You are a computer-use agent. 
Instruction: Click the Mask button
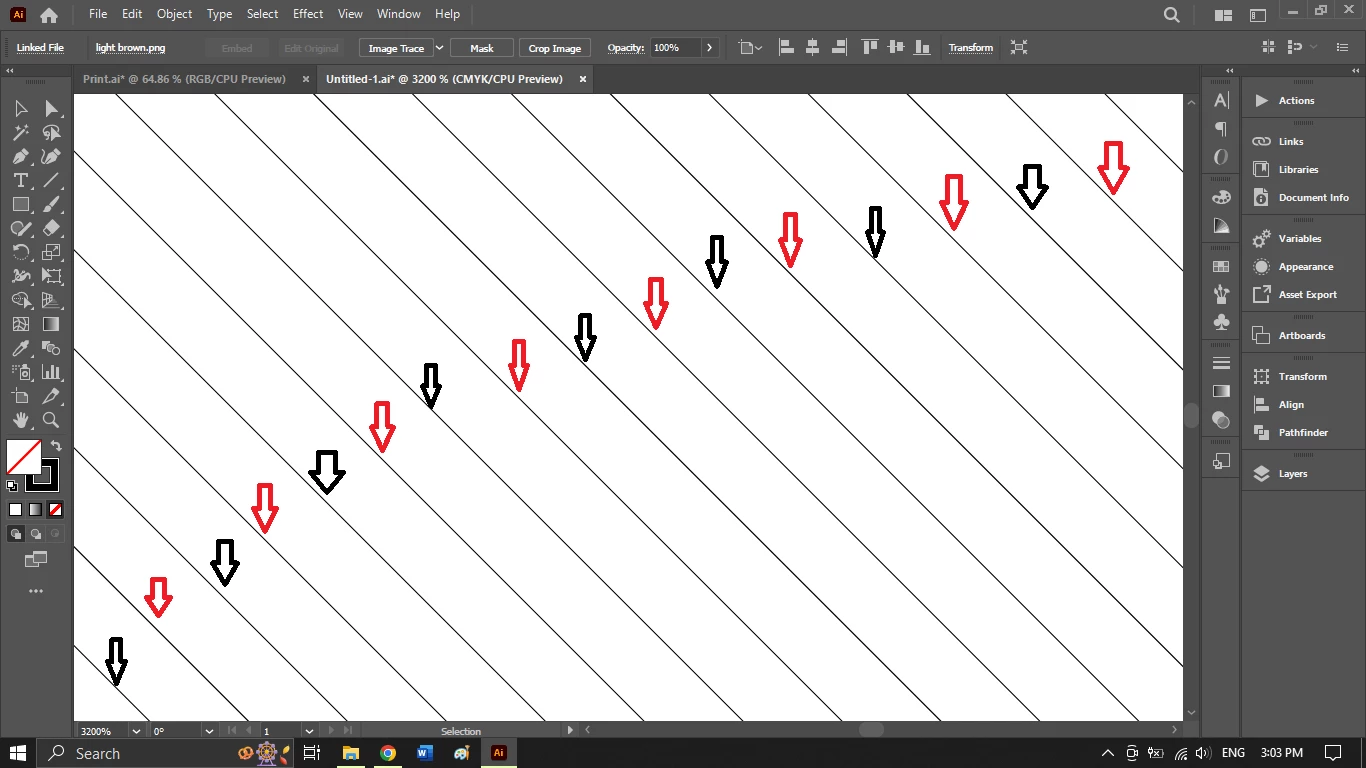(482, 48)
